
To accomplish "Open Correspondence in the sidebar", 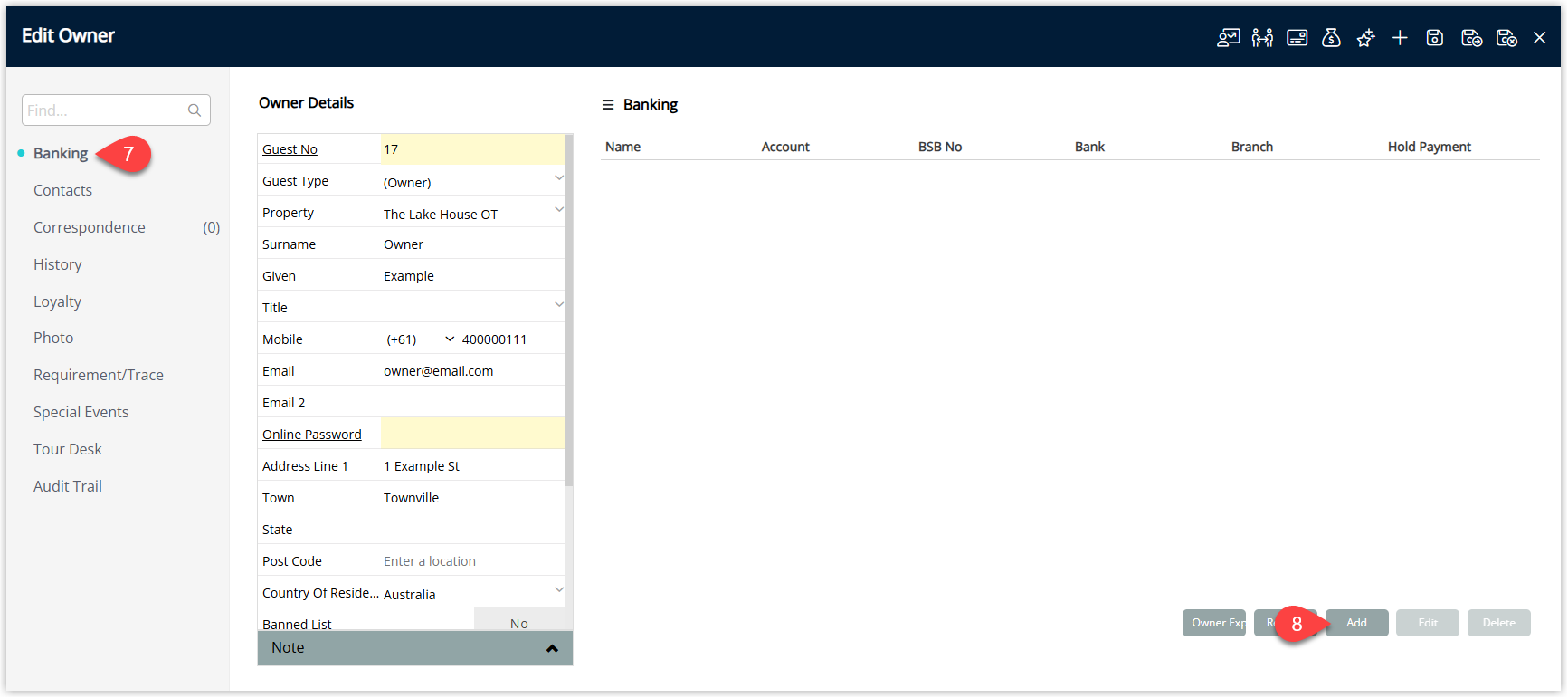I will pos(90,227).
